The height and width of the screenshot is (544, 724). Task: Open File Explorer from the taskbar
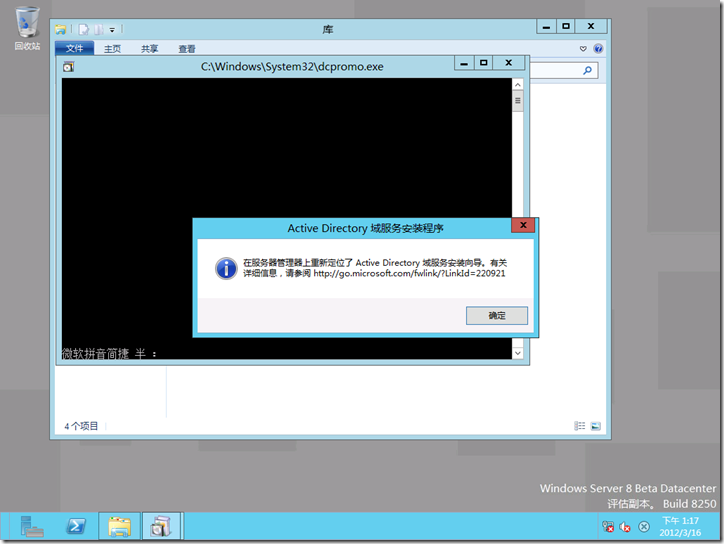(x=120, y=526)
